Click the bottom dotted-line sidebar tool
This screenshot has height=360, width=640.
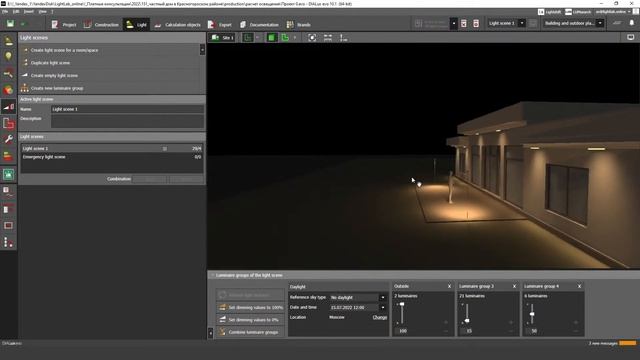[x=9, y=242]
